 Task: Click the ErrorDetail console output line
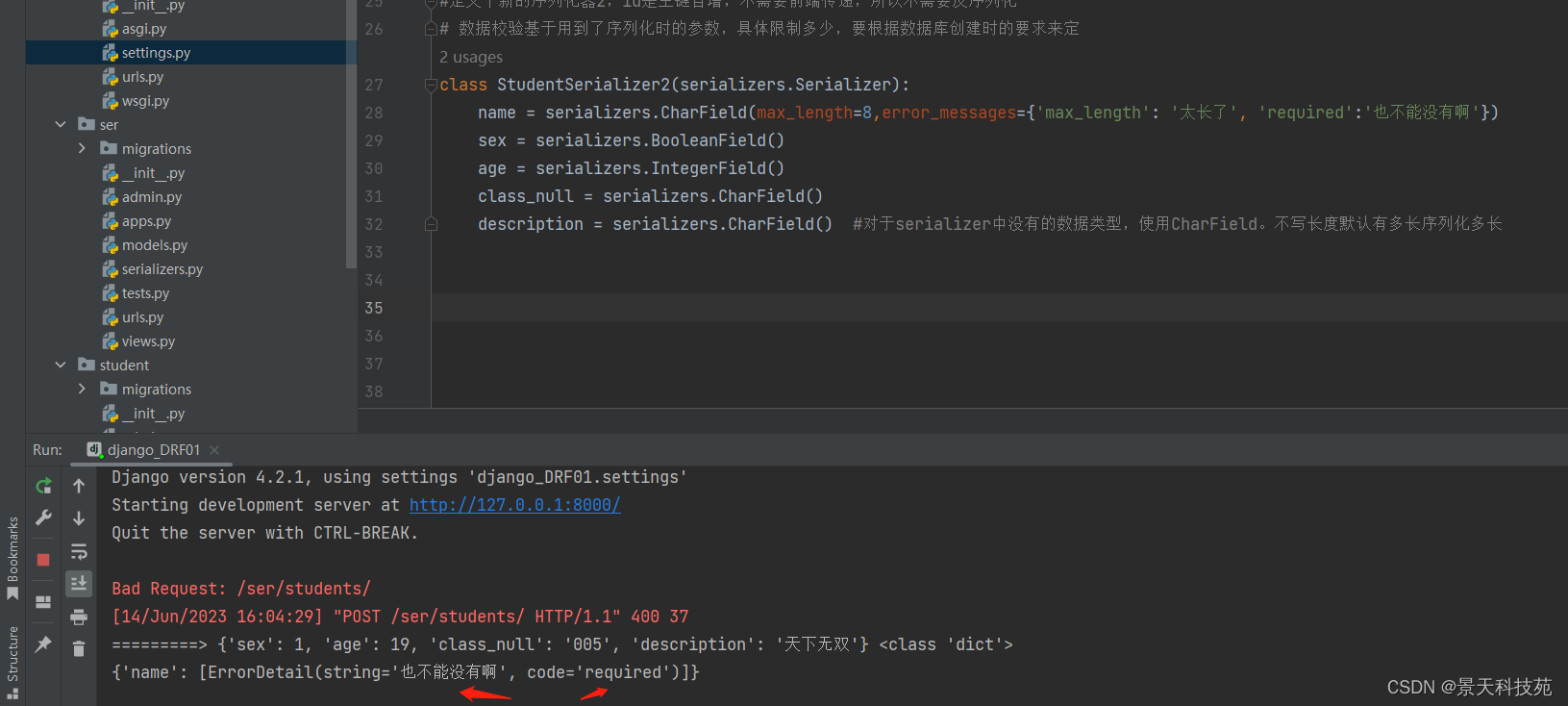tap(406, 672)
